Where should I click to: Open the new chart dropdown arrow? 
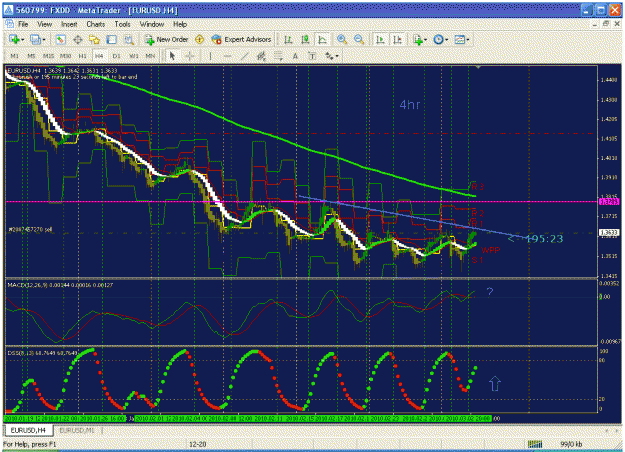click(22, 39)
